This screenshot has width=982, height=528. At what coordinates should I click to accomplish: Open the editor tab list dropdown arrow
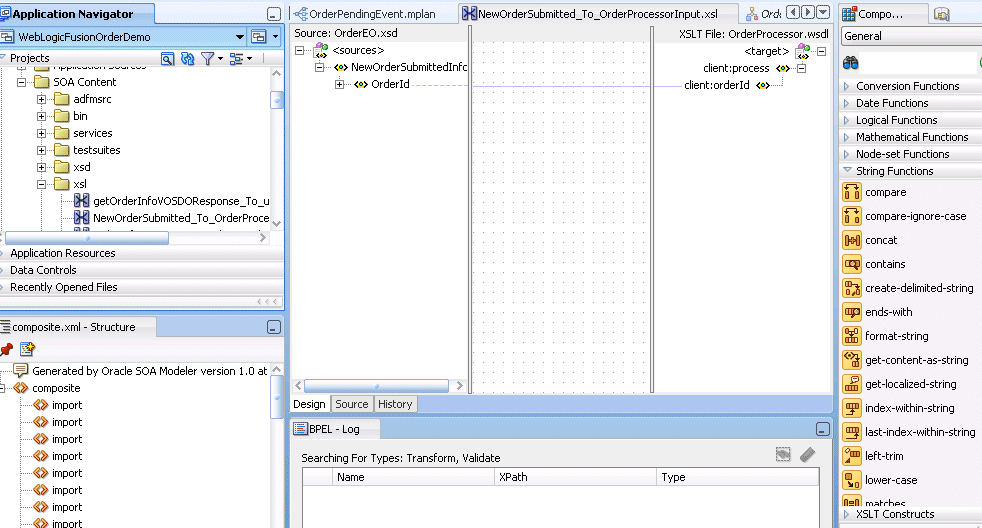click(823, 12)
